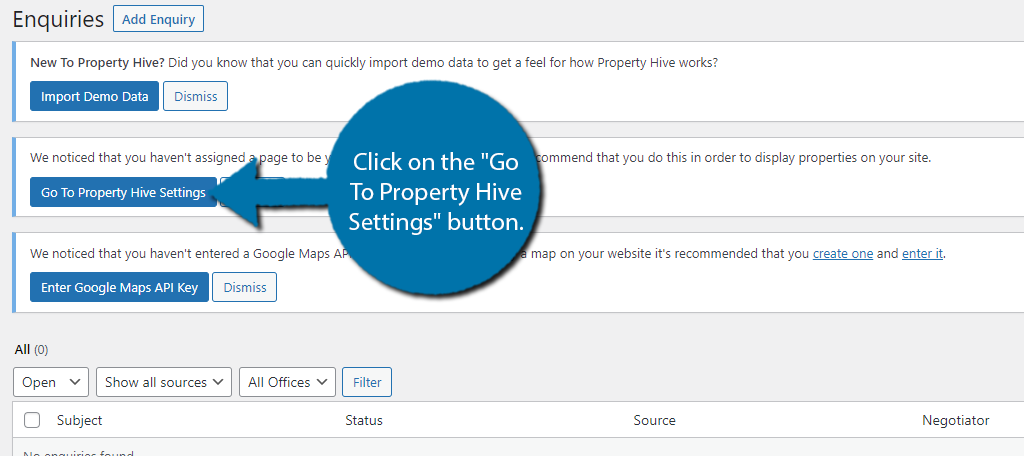The height and width of the screenshot is (456, 1024).
Task: Open Enter Google Maps API Key
Action: tap(120, 287)
